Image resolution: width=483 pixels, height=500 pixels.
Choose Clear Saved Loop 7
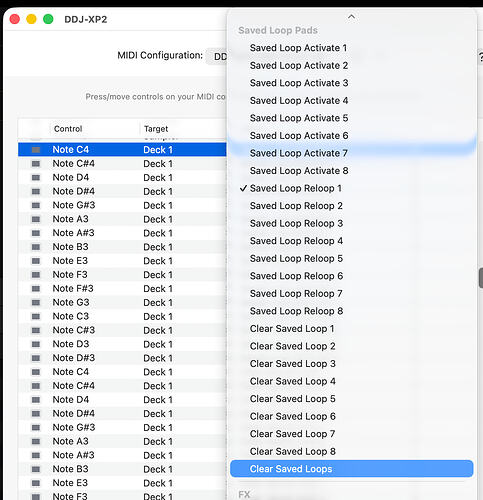point(351,434)
